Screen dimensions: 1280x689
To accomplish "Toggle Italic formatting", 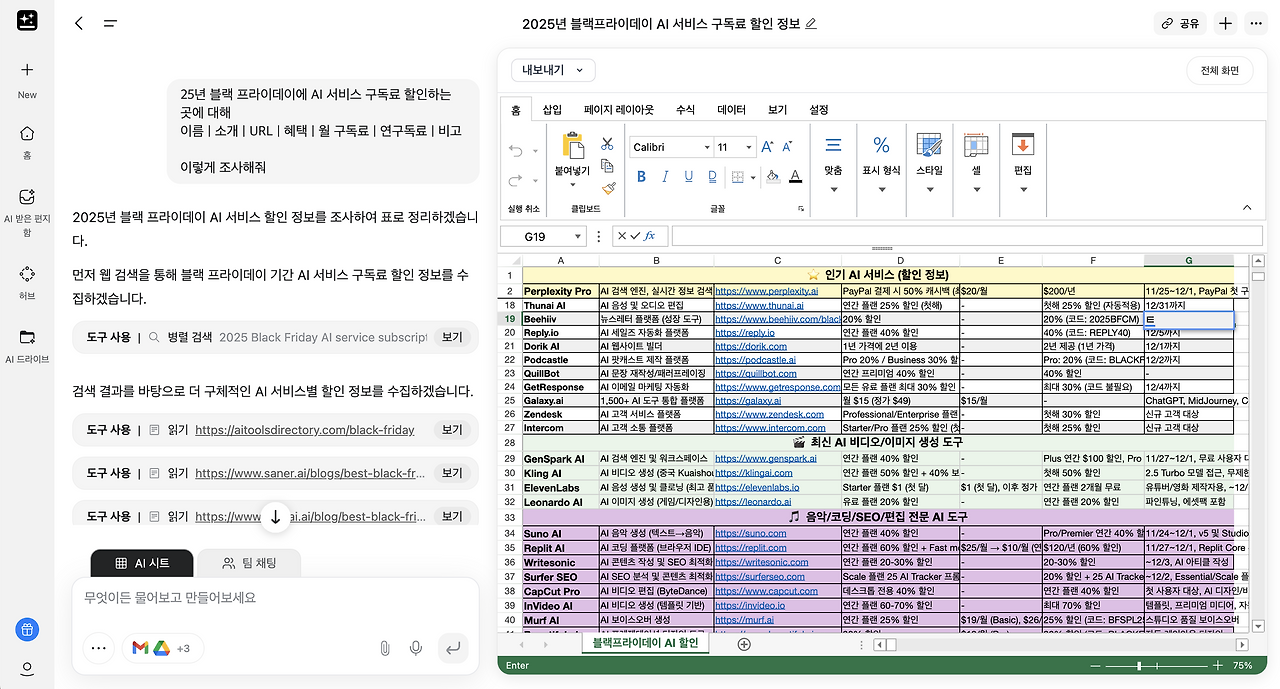I will click(665, 177).
